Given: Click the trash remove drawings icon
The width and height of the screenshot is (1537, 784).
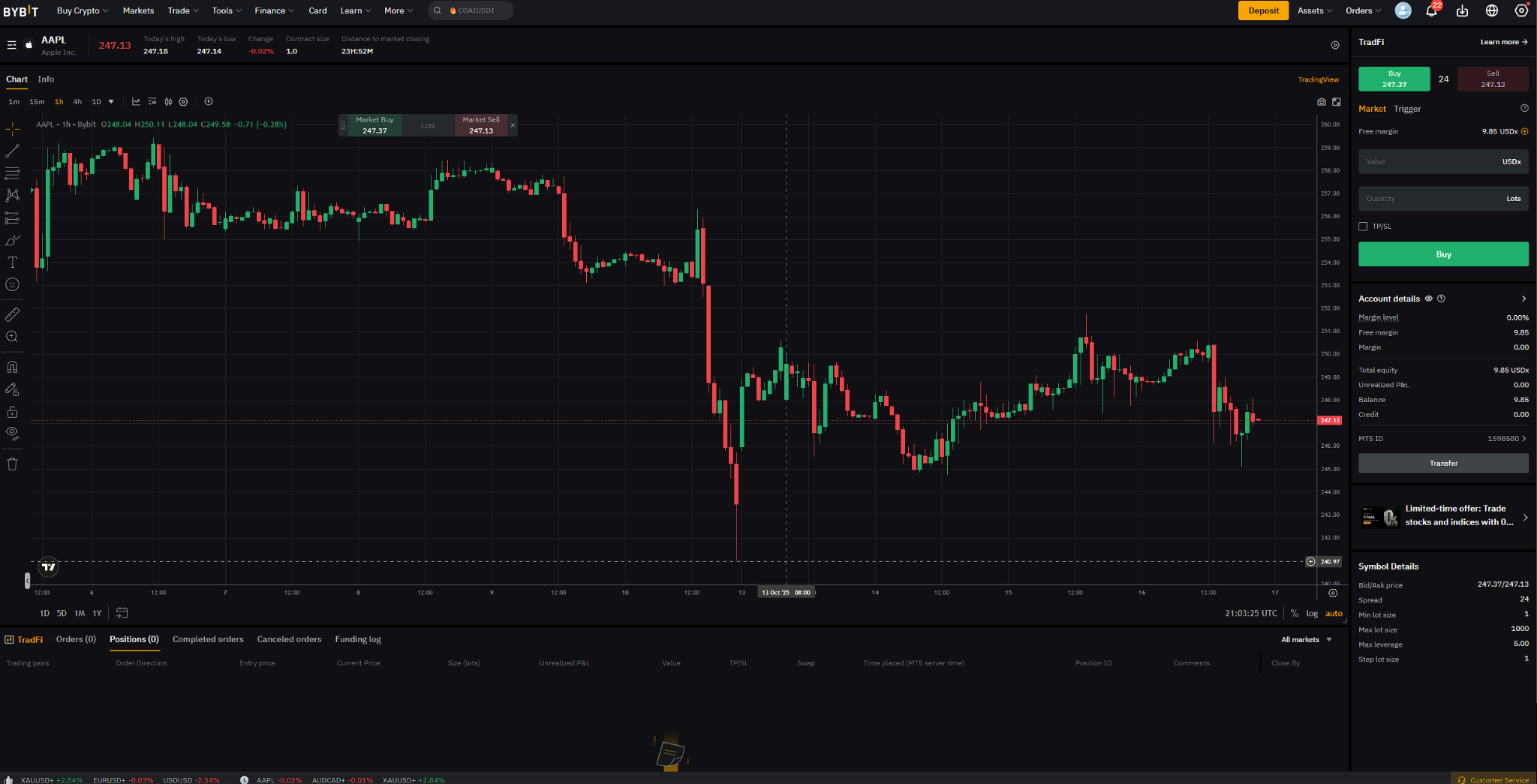Looking at the screenshot, I should pos(12,464).
